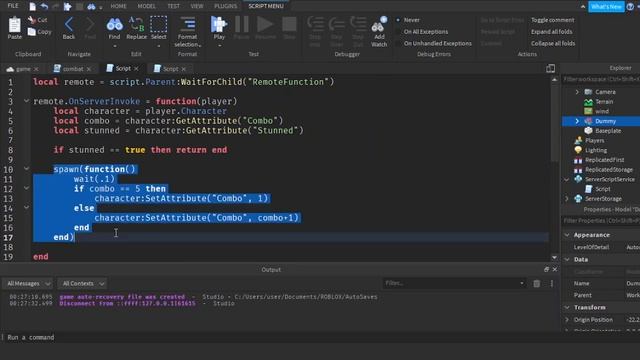Viewport: 640px width, 360px height.
Task: Open the combat script tab
Action: 73,69
